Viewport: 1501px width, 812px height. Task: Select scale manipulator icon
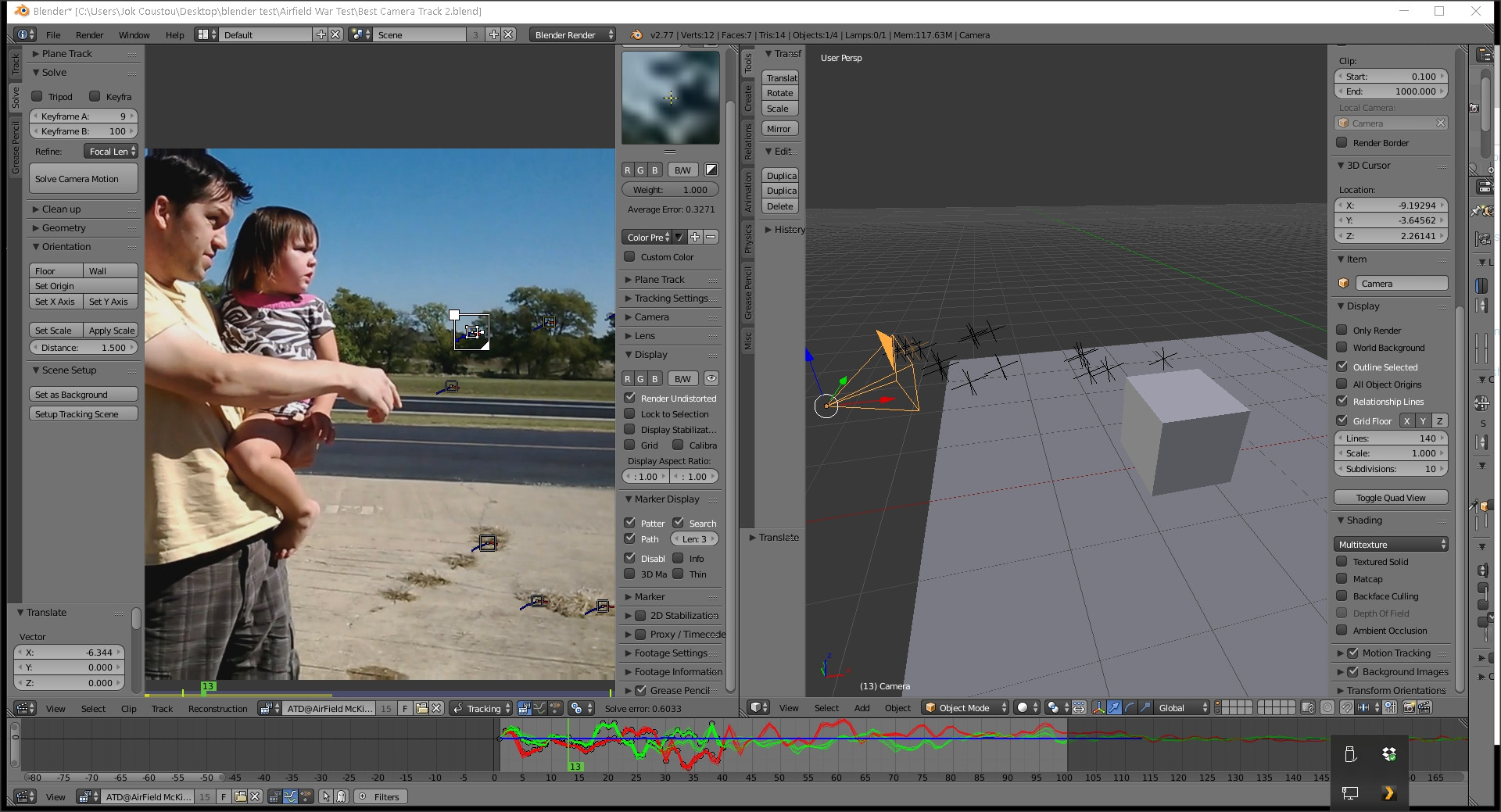[1145, 707]
